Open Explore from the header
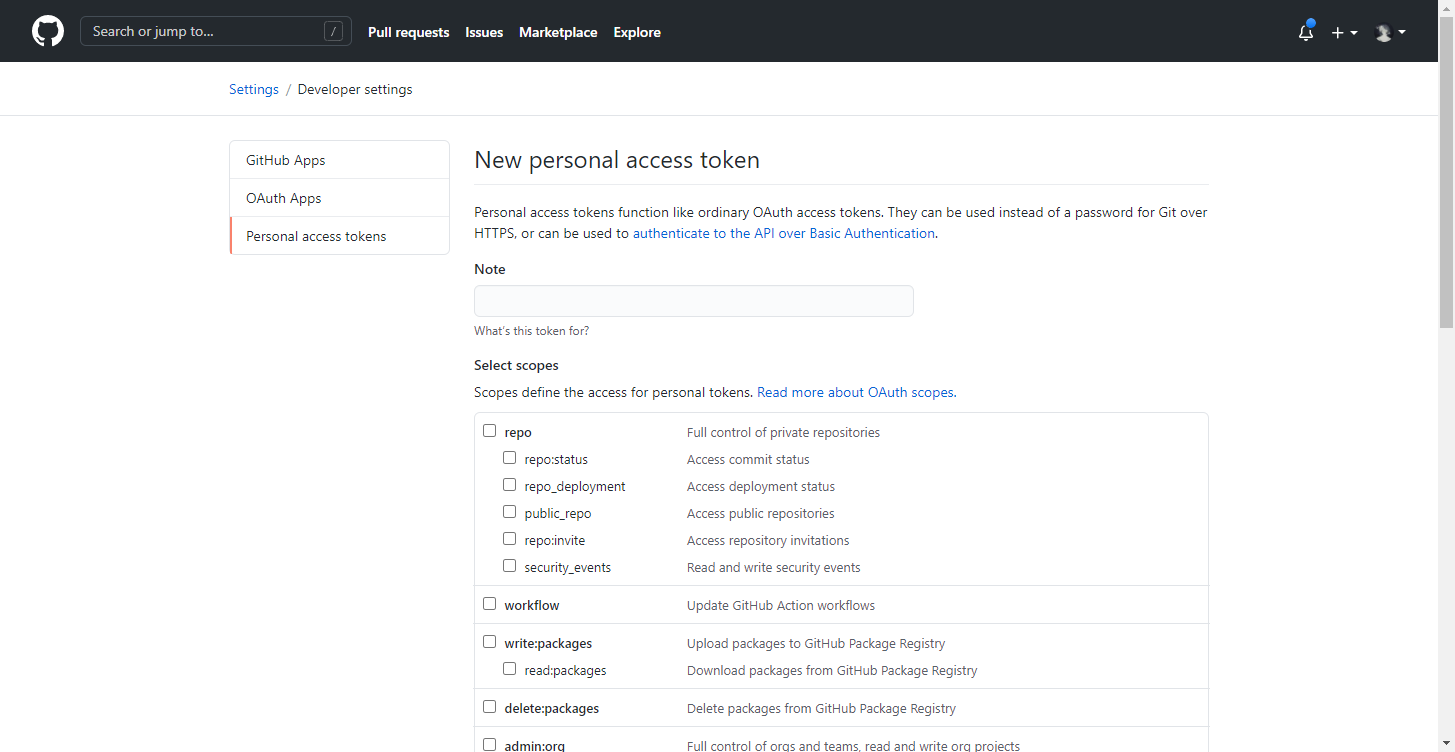Screen dimensions: 1455x752 pyautogui.click(x=637, y=32)
